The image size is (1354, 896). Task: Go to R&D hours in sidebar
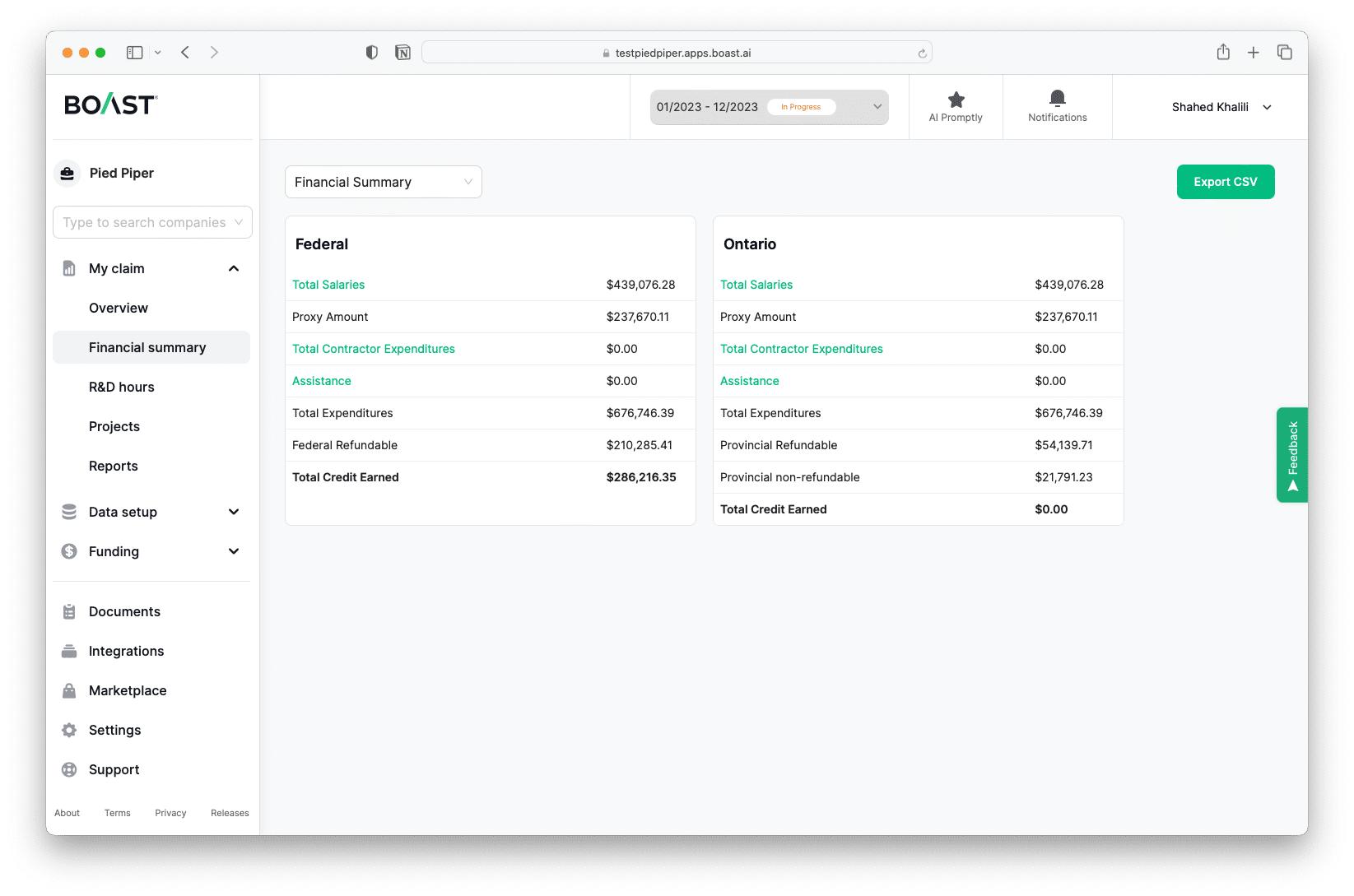click(122, 387)
